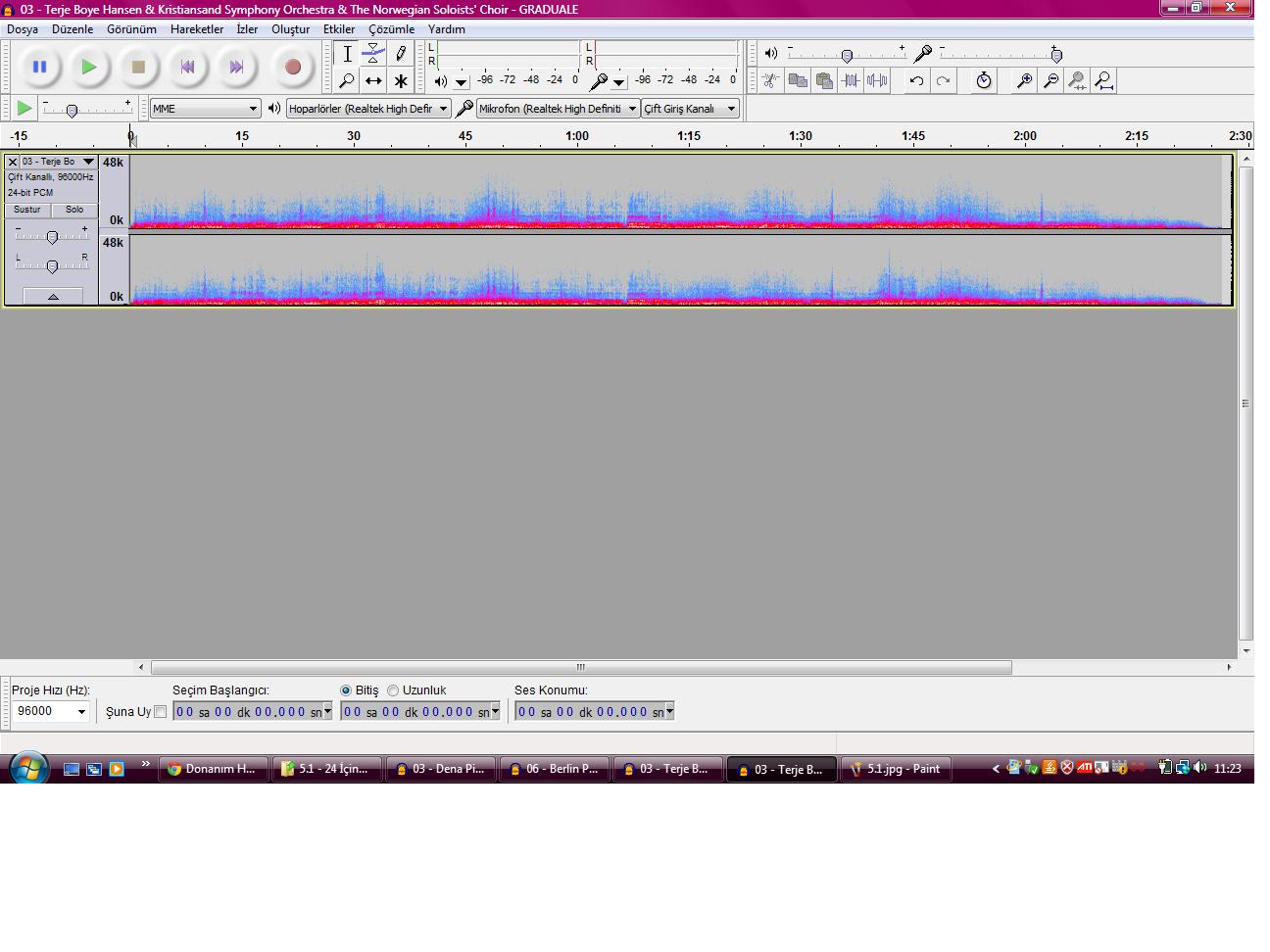Start recording with the Record button

coord(292,67)
